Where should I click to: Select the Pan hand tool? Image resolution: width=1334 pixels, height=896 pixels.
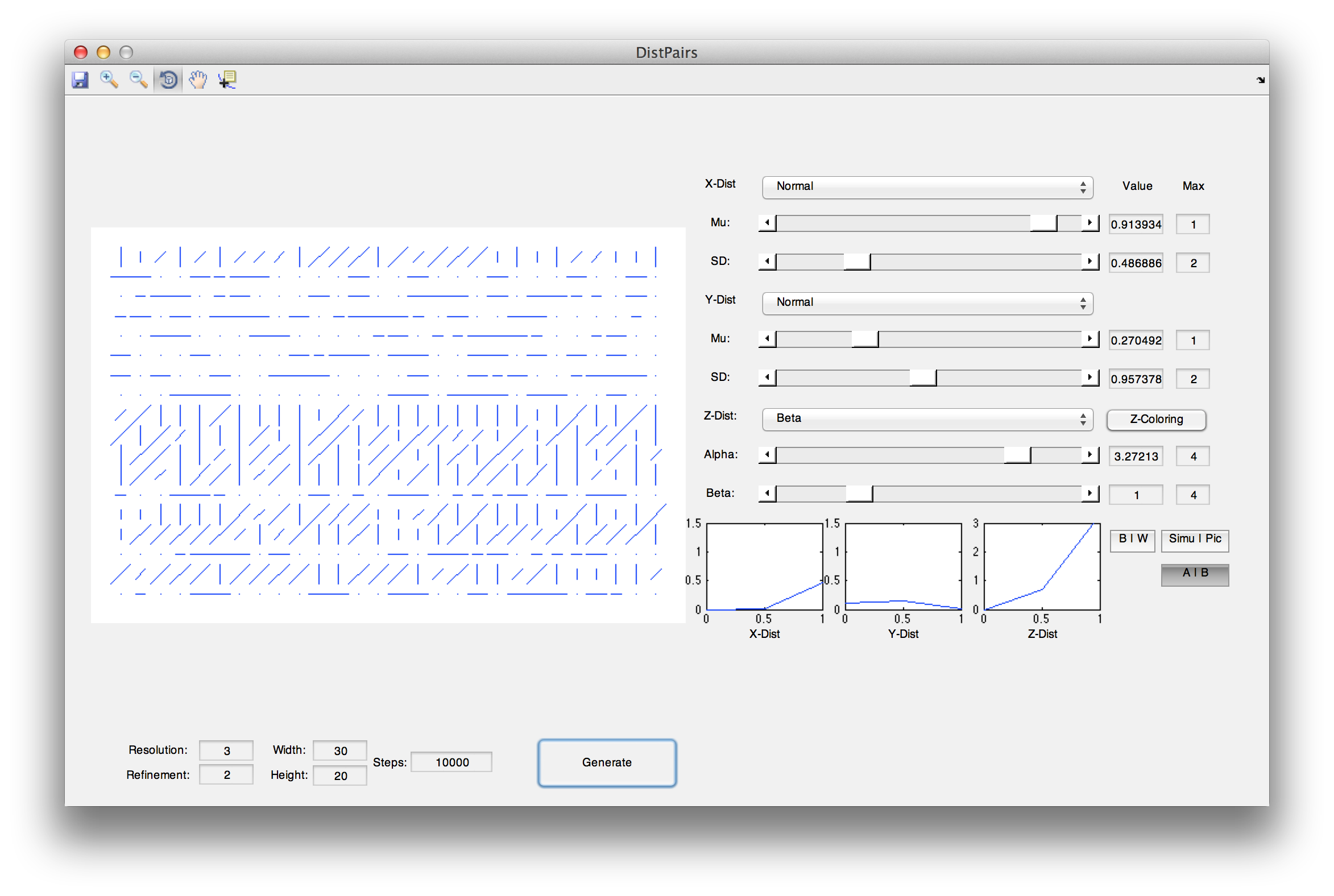point(198,80)
